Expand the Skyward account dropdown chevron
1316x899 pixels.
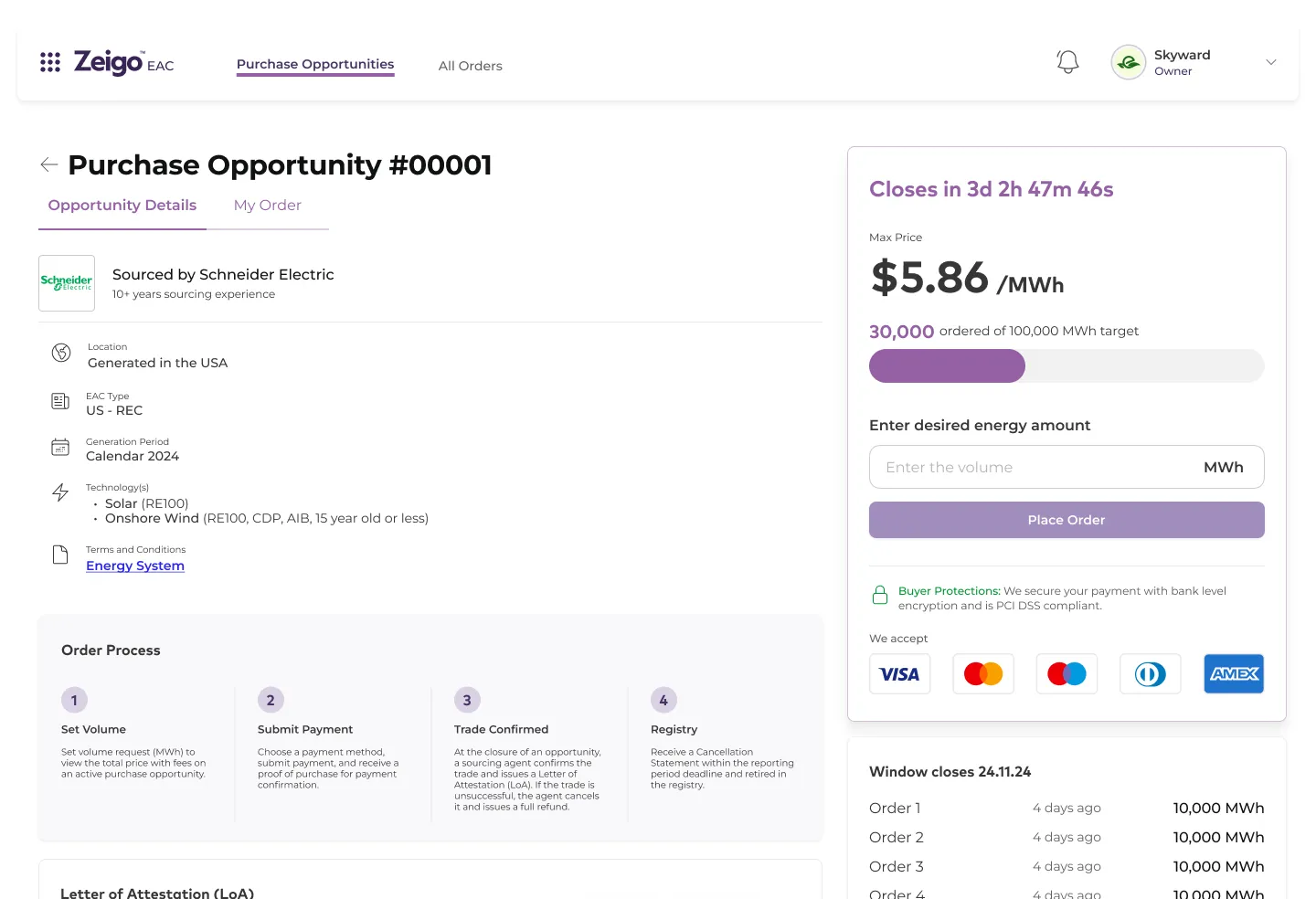(x=1270, y=62)
